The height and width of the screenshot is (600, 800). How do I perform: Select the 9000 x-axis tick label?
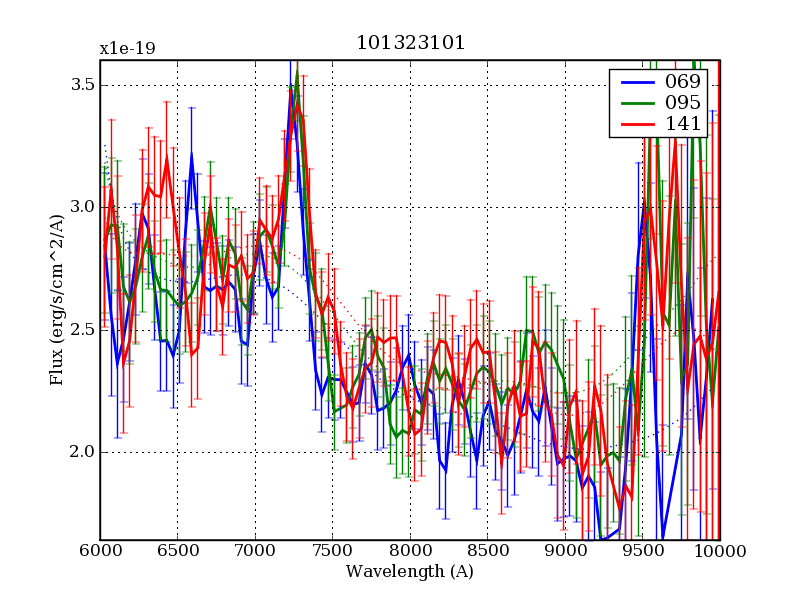click(x=565, y=552)
